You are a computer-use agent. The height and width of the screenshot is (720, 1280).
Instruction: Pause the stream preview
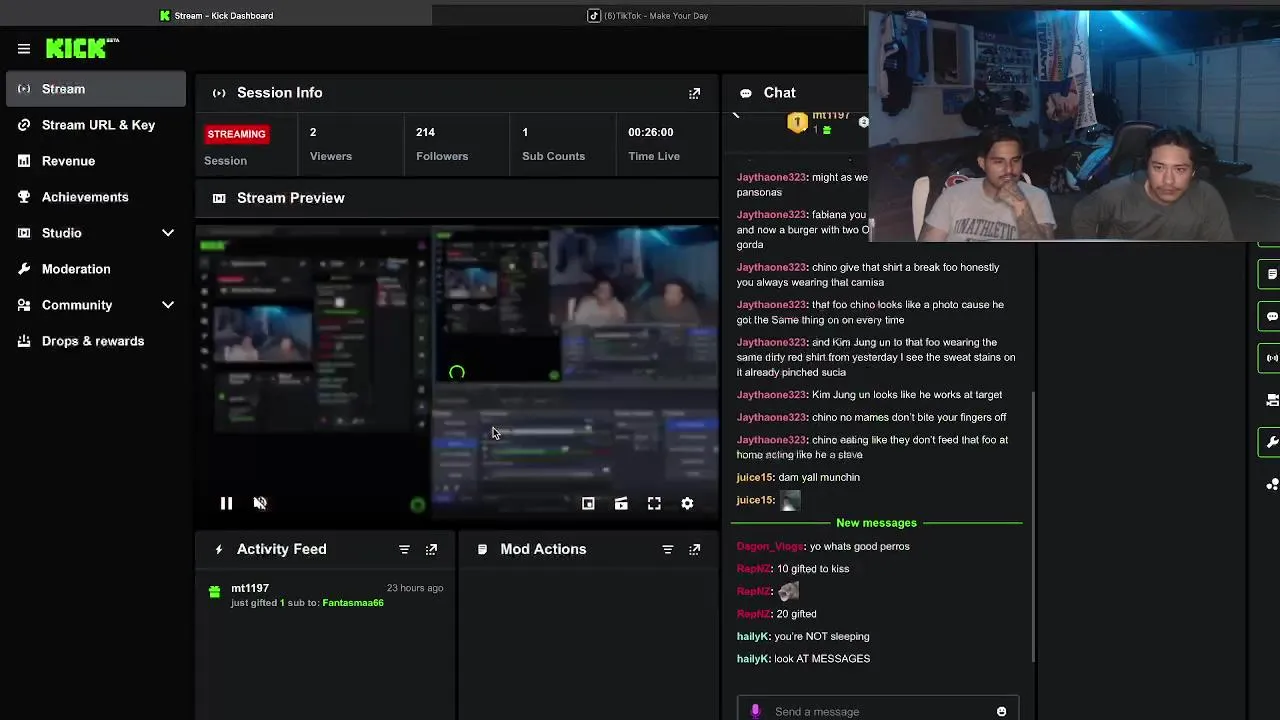tap(227, 503)
